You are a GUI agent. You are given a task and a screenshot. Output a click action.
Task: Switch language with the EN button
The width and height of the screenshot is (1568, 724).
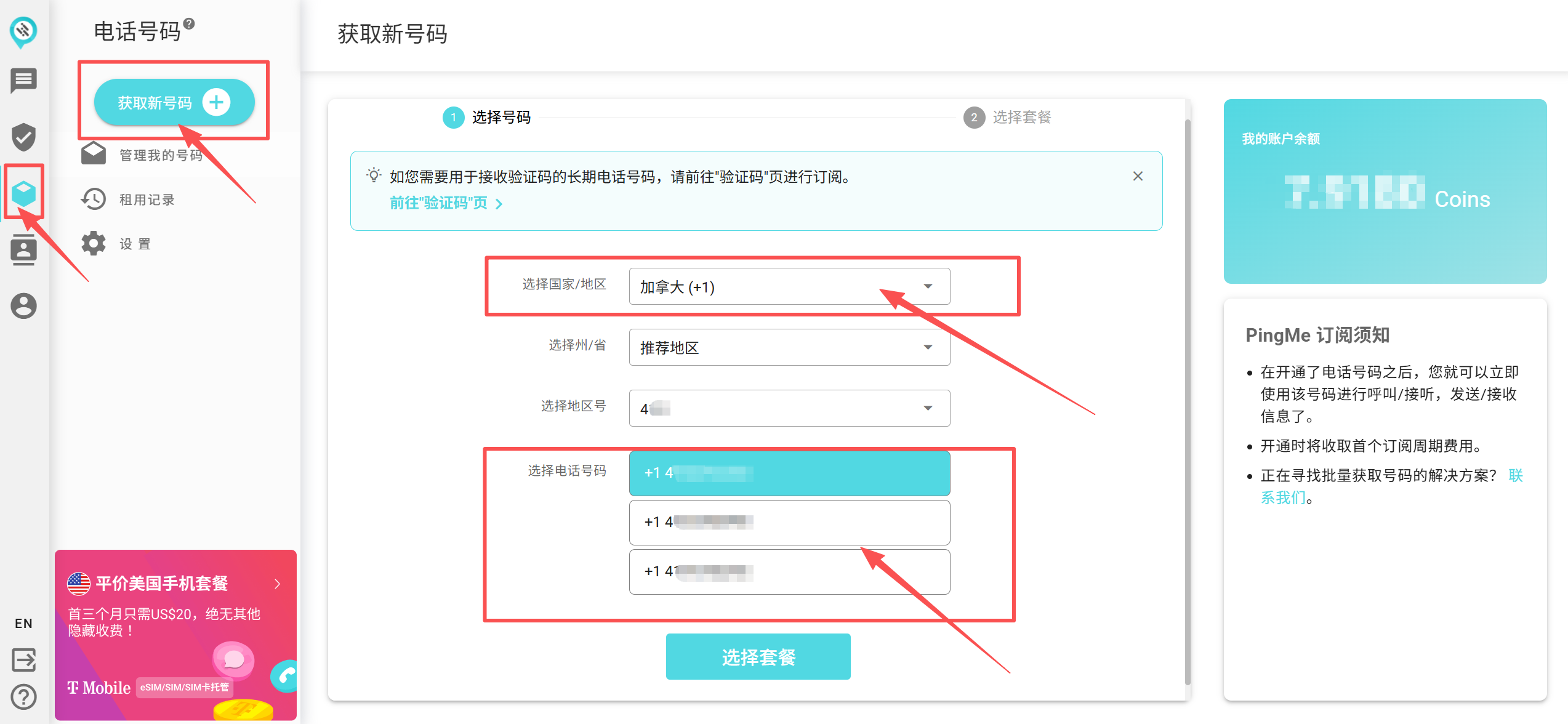[x=23, y=623]
